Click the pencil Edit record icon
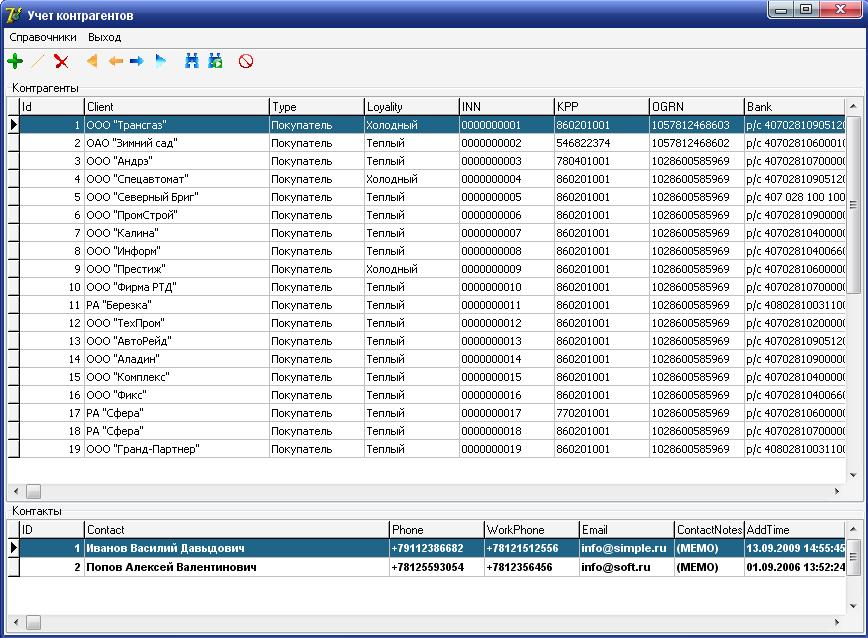This screenshot has width=868, height=638. coord(38,61)
